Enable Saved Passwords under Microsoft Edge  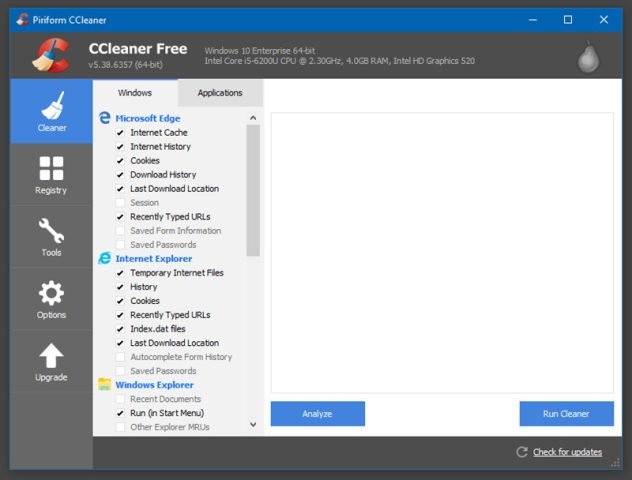pos(121,245)
